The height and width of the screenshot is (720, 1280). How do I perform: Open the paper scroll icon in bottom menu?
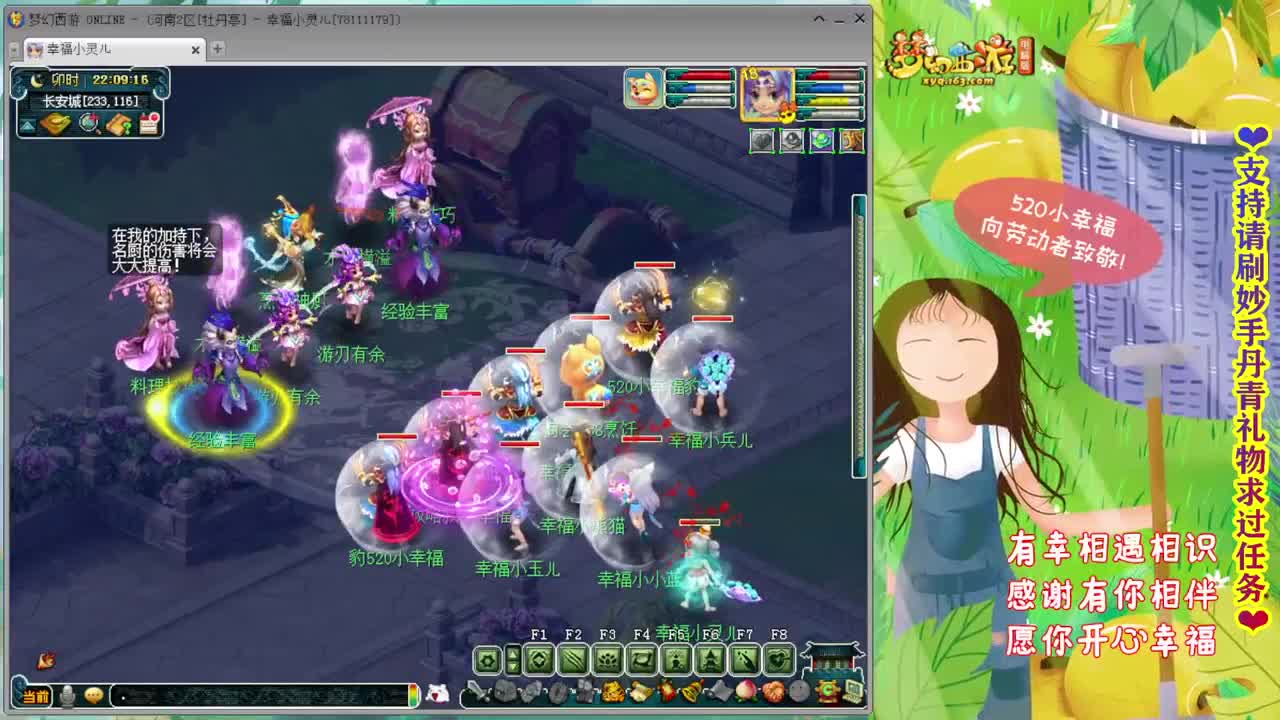640,692
